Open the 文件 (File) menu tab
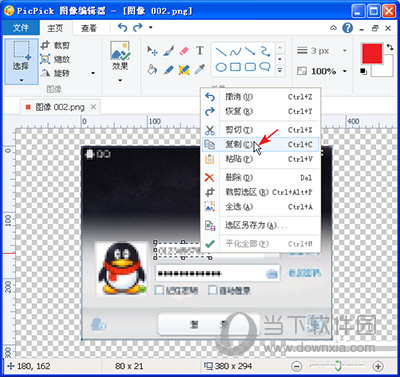400x377 pixels. (21, 28)
